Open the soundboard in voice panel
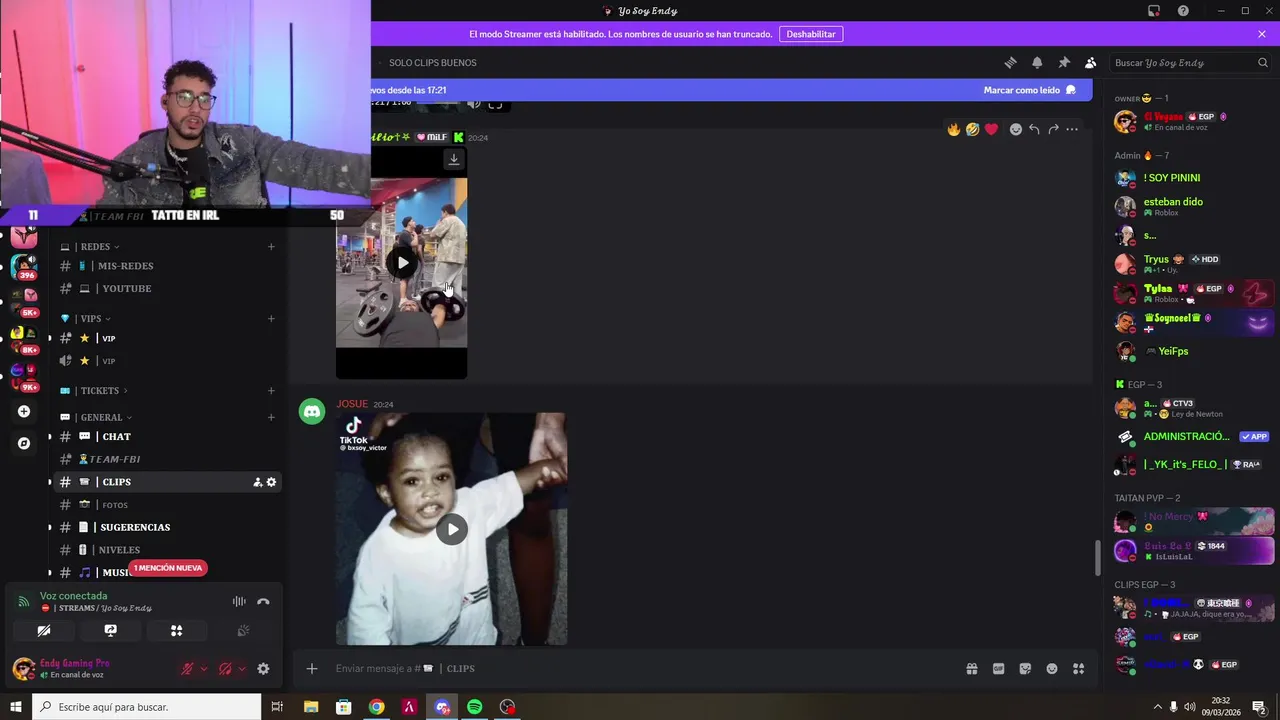Screen dimensions: 1280x720 coord(242,630)
